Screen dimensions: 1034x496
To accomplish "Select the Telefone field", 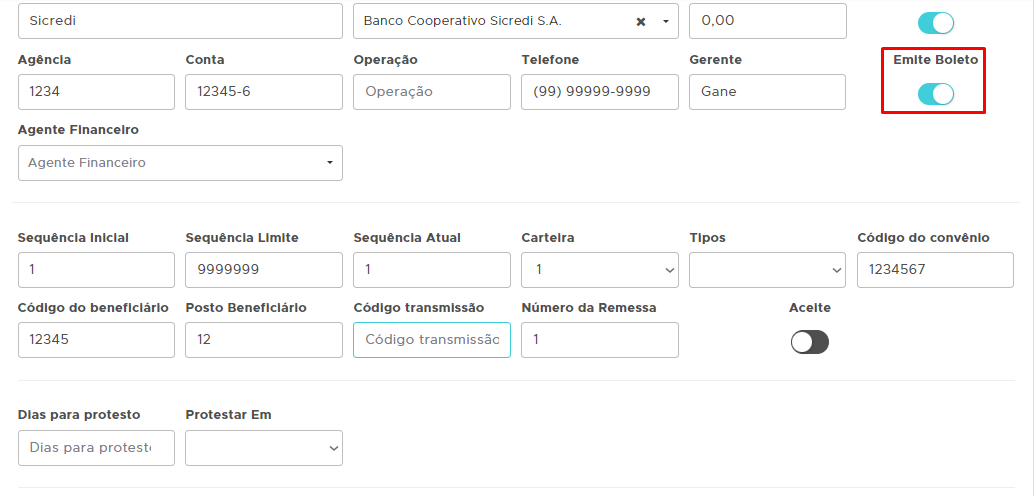I will [x=599, y=92].
